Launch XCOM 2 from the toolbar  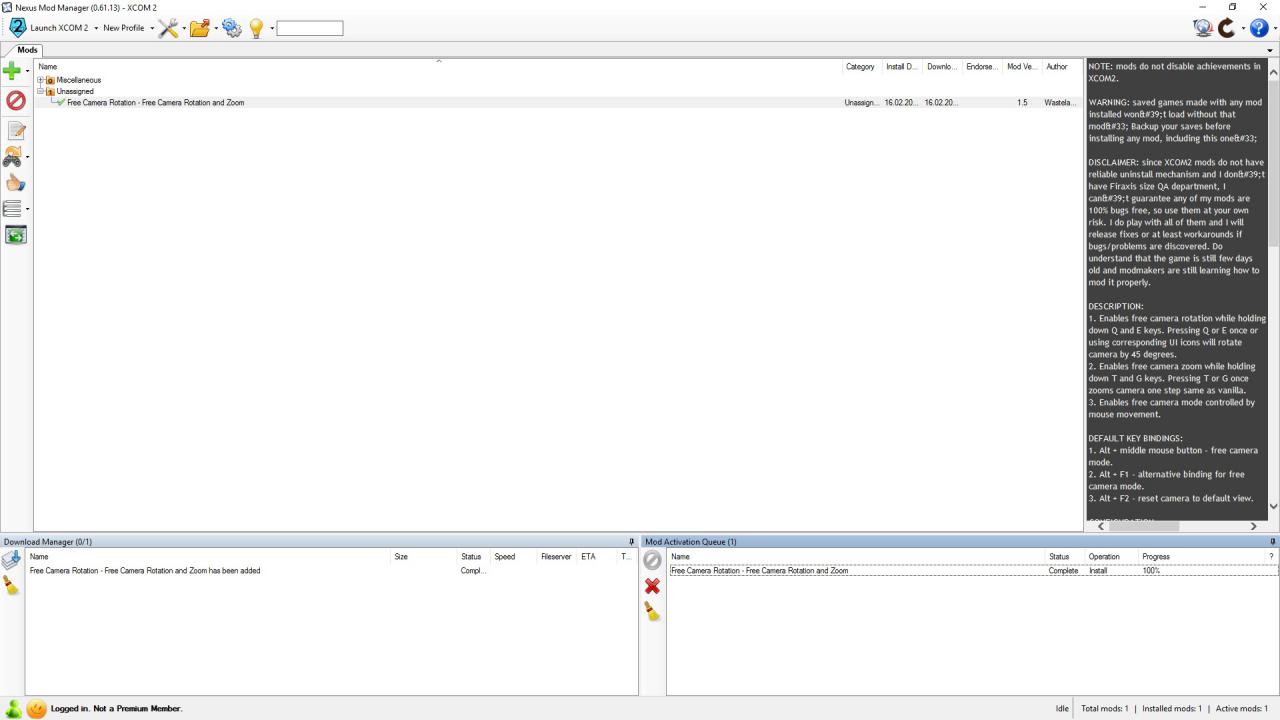pos(48,28)
